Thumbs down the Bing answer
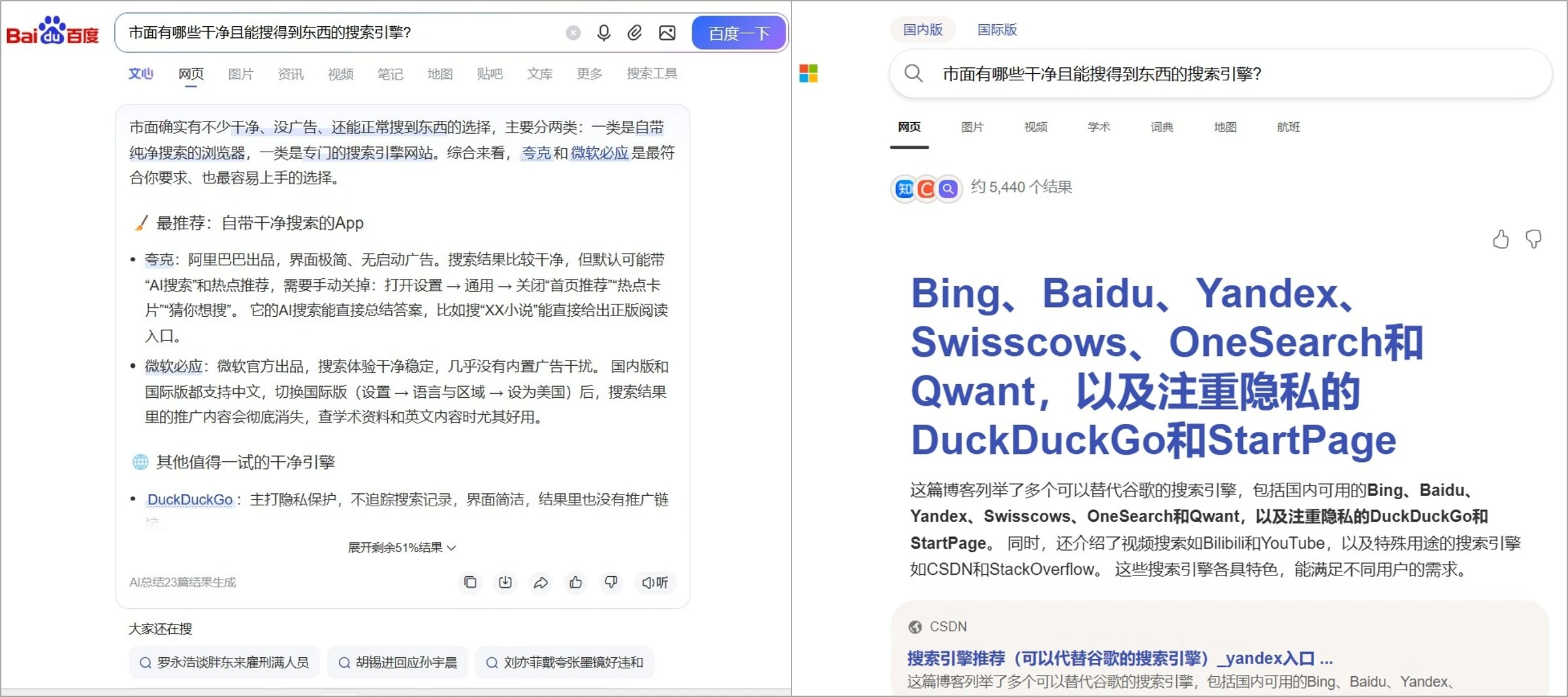 [x=1533, y=239]
